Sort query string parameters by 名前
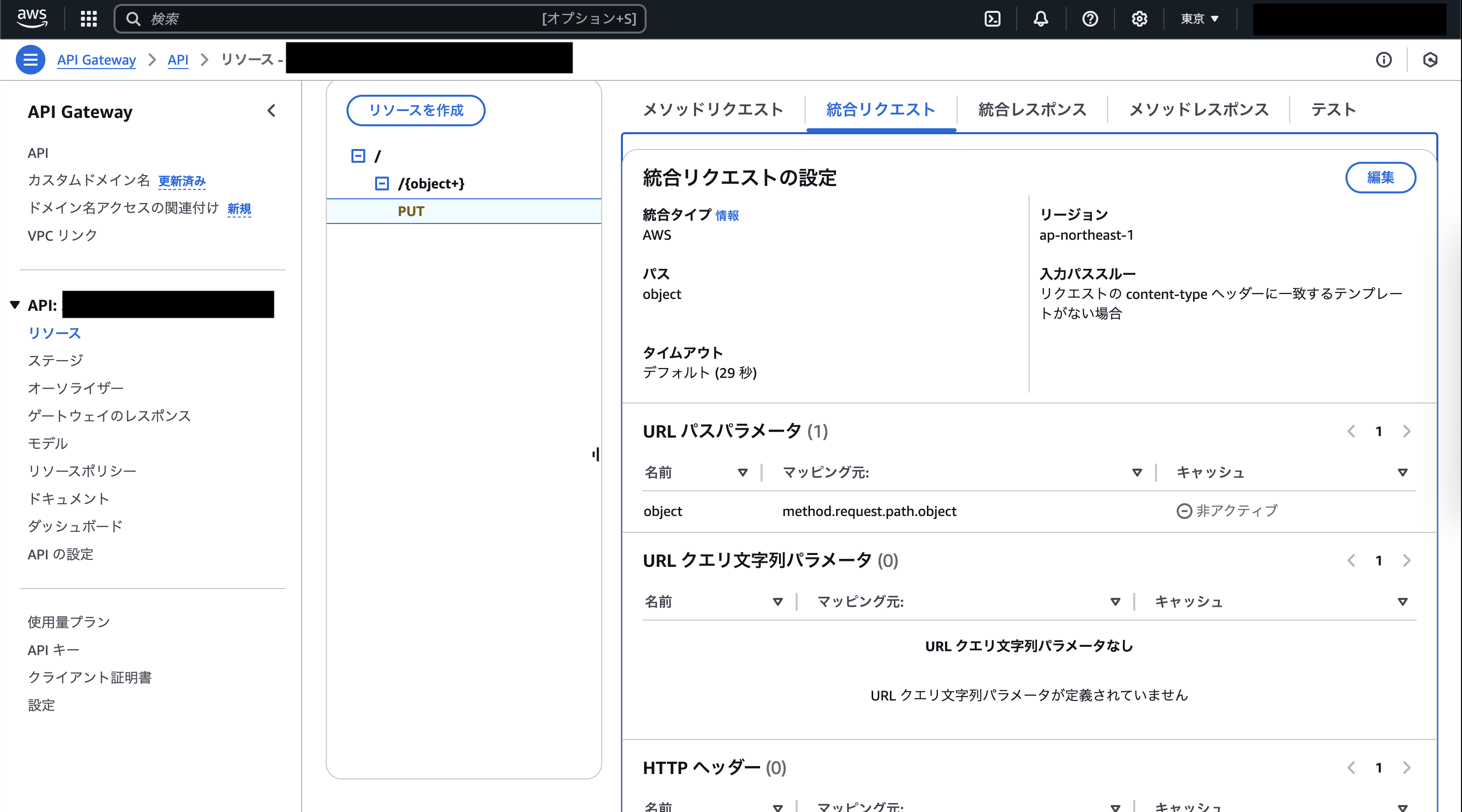Viewport: 1462px width, 812px height. 777,601
